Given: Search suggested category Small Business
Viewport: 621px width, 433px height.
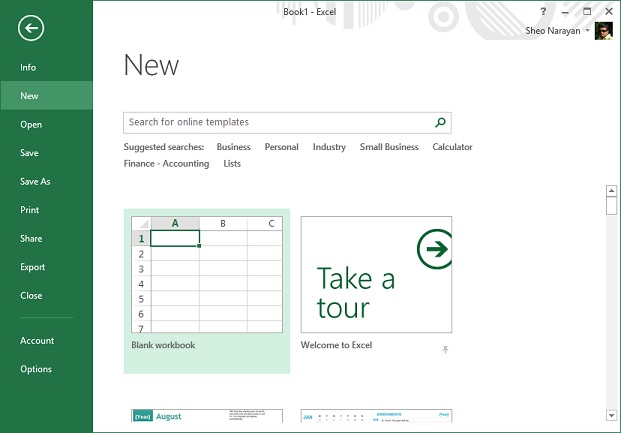Looking at the screenshot, I should (389, 147).
